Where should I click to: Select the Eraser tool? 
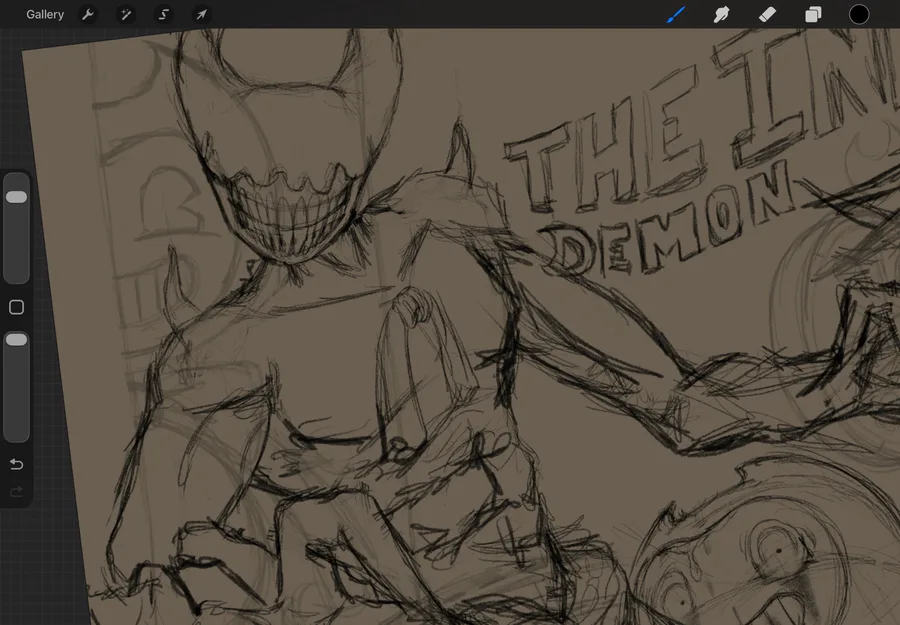(767, 14)
